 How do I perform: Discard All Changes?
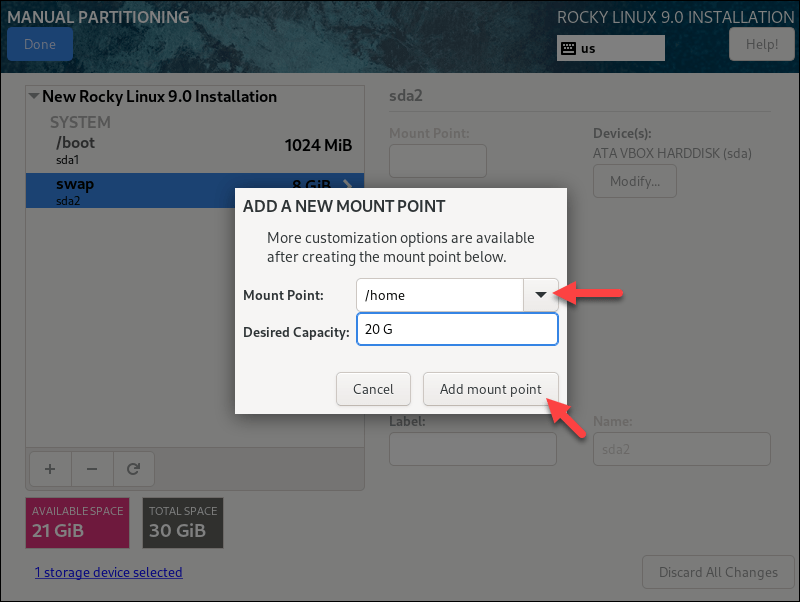coord(718,571)
